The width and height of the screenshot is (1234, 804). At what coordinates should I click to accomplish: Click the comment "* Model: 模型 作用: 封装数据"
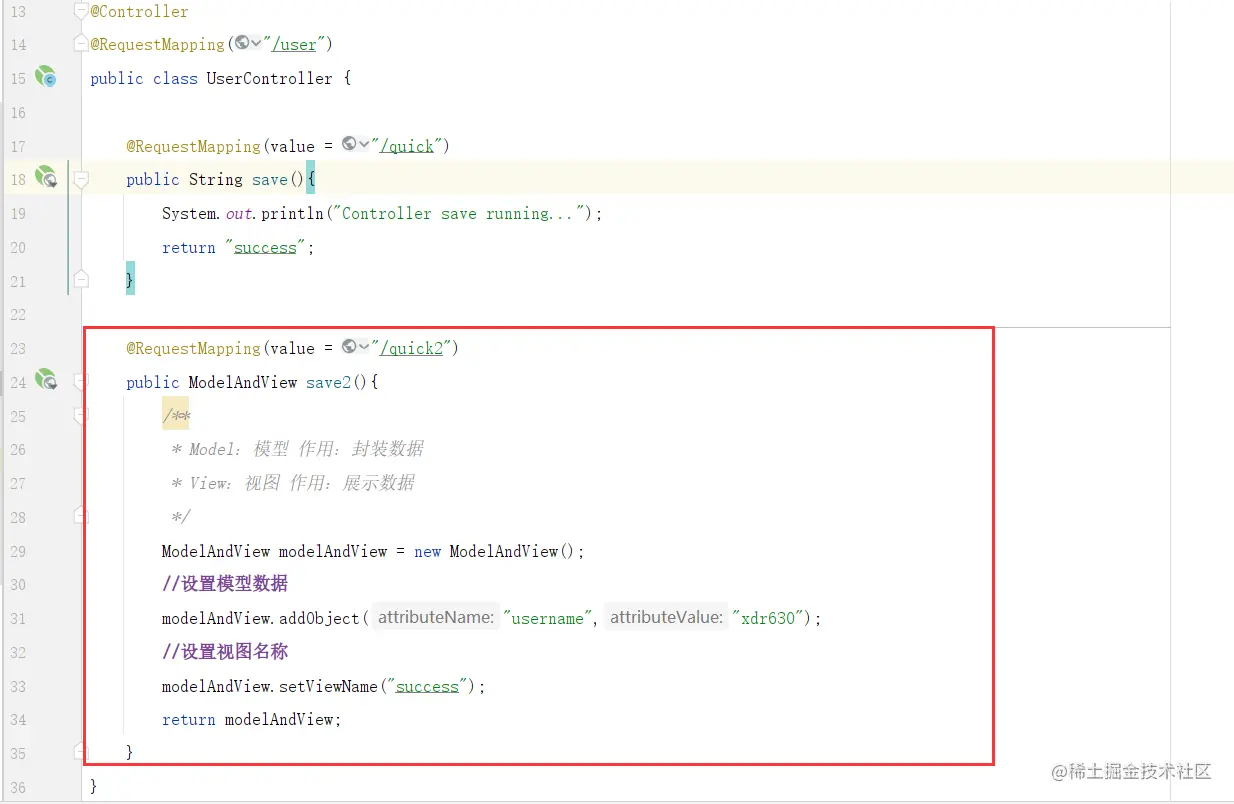pos(298,449)
